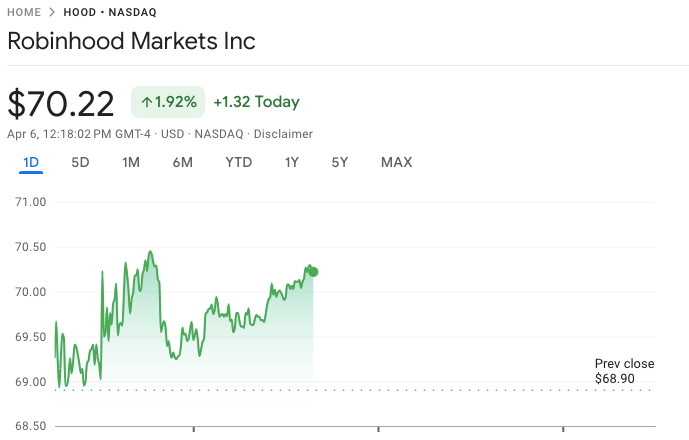Image resolution: width=689 pixels, height=440 pixels.
Task: Click the HOOD • NASDAQ breadcrumb
Action: (109, 12)
